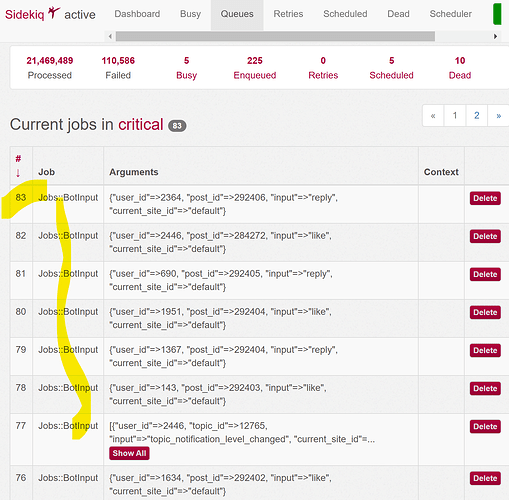The image size is (509, 500).
Task: Click the right scrollbar arrow under navigation
Action: pos(495,36)
